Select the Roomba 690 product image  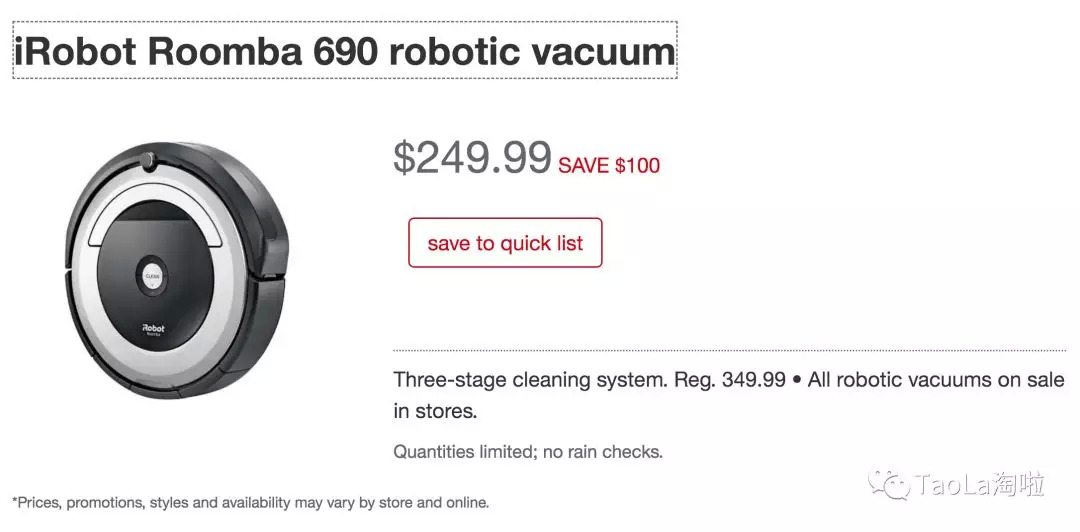point(175,270)
